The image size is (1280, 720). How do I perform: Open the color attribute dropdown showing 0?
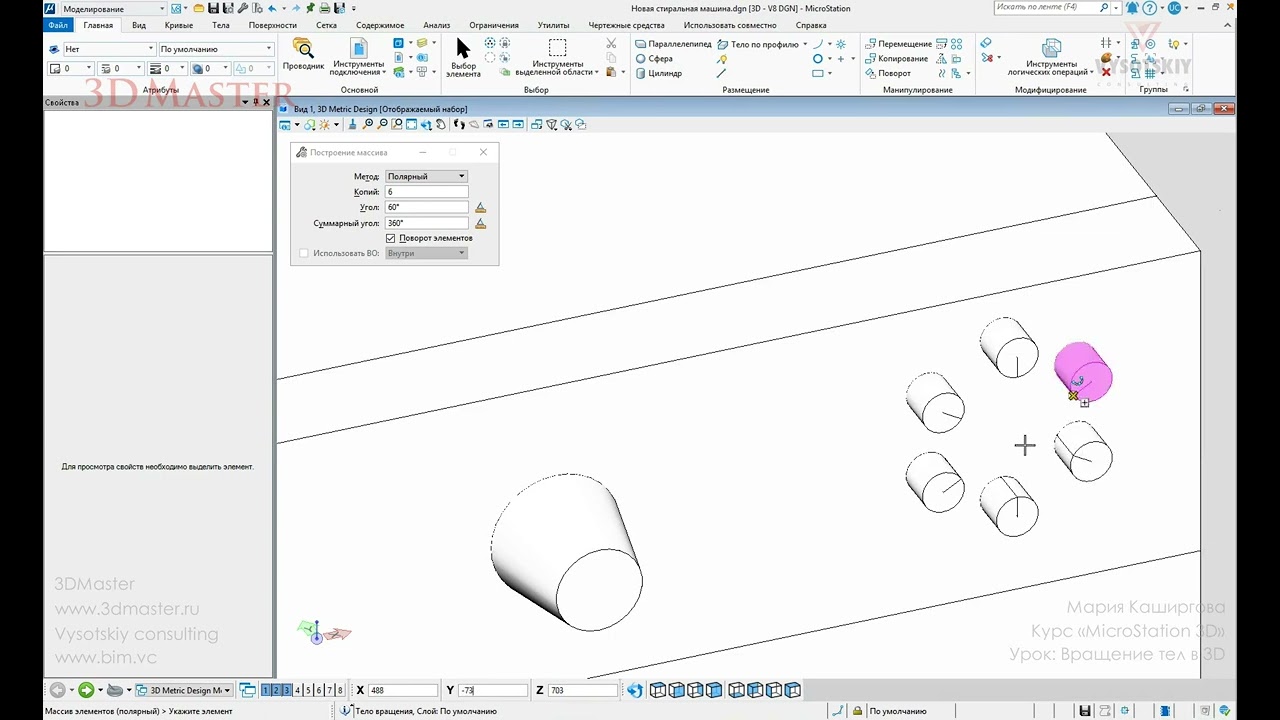[71, 69]
